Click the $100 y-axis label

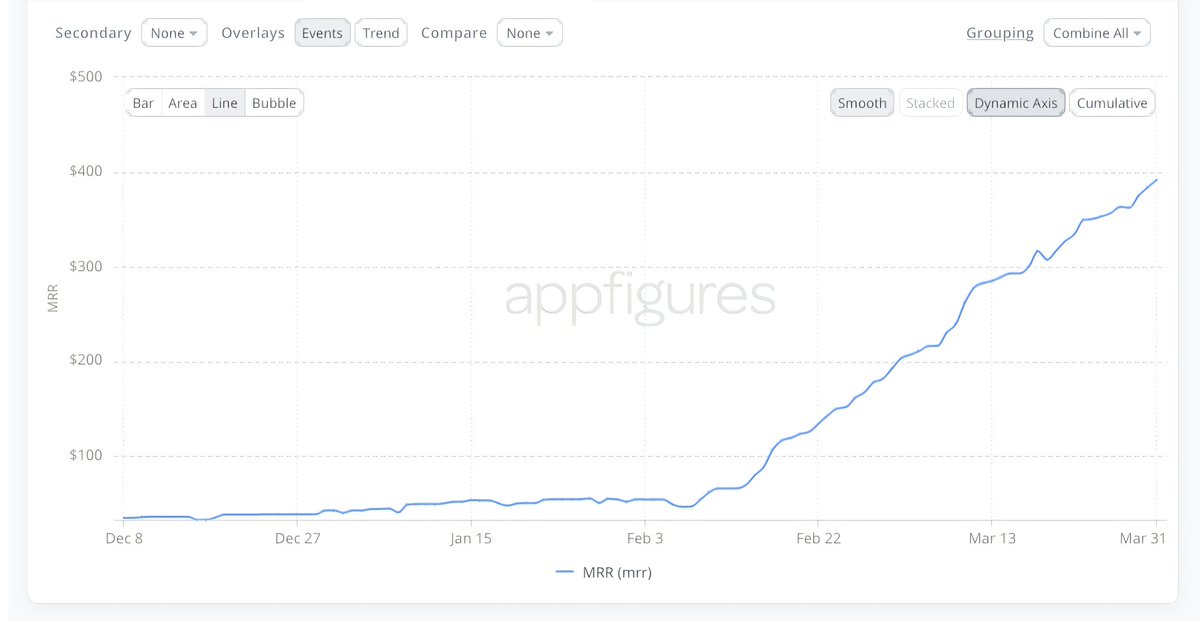(85, 456)
